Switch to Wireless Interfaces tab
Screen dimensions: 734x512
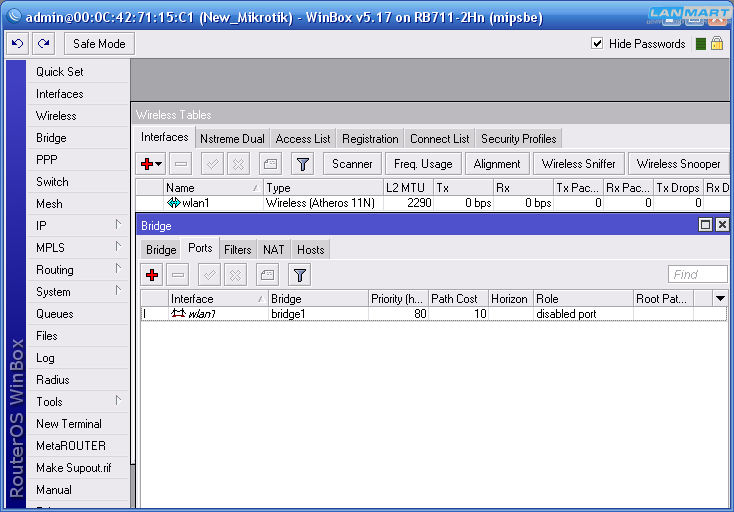(164, 137)
